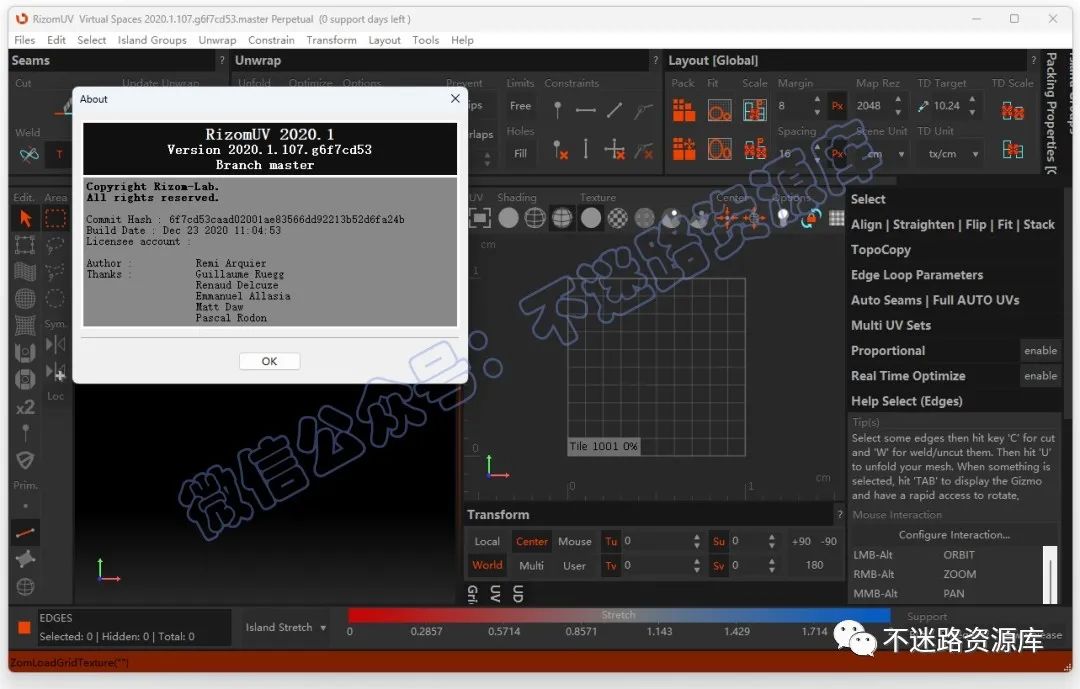This screenshot has width=1080, height=689.
Task: Click the symmetry mirror icon under Sym.
Action: click(x=56, y=344)
